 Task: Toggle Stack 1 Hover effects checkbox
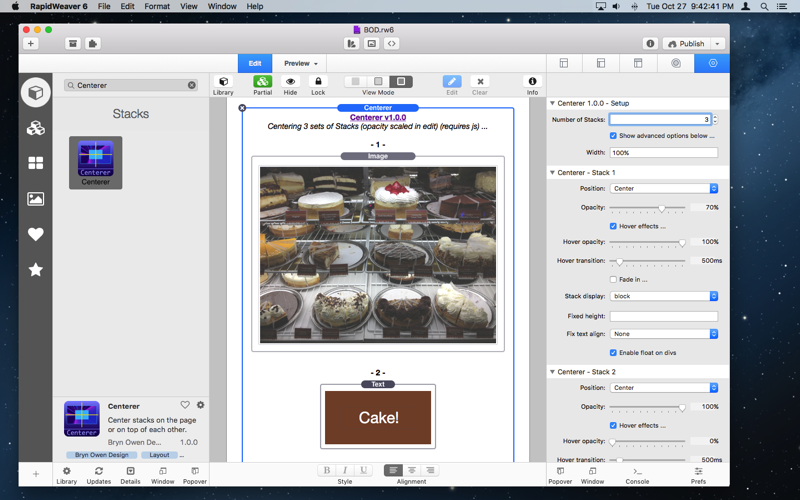click(x=613, y=226)
